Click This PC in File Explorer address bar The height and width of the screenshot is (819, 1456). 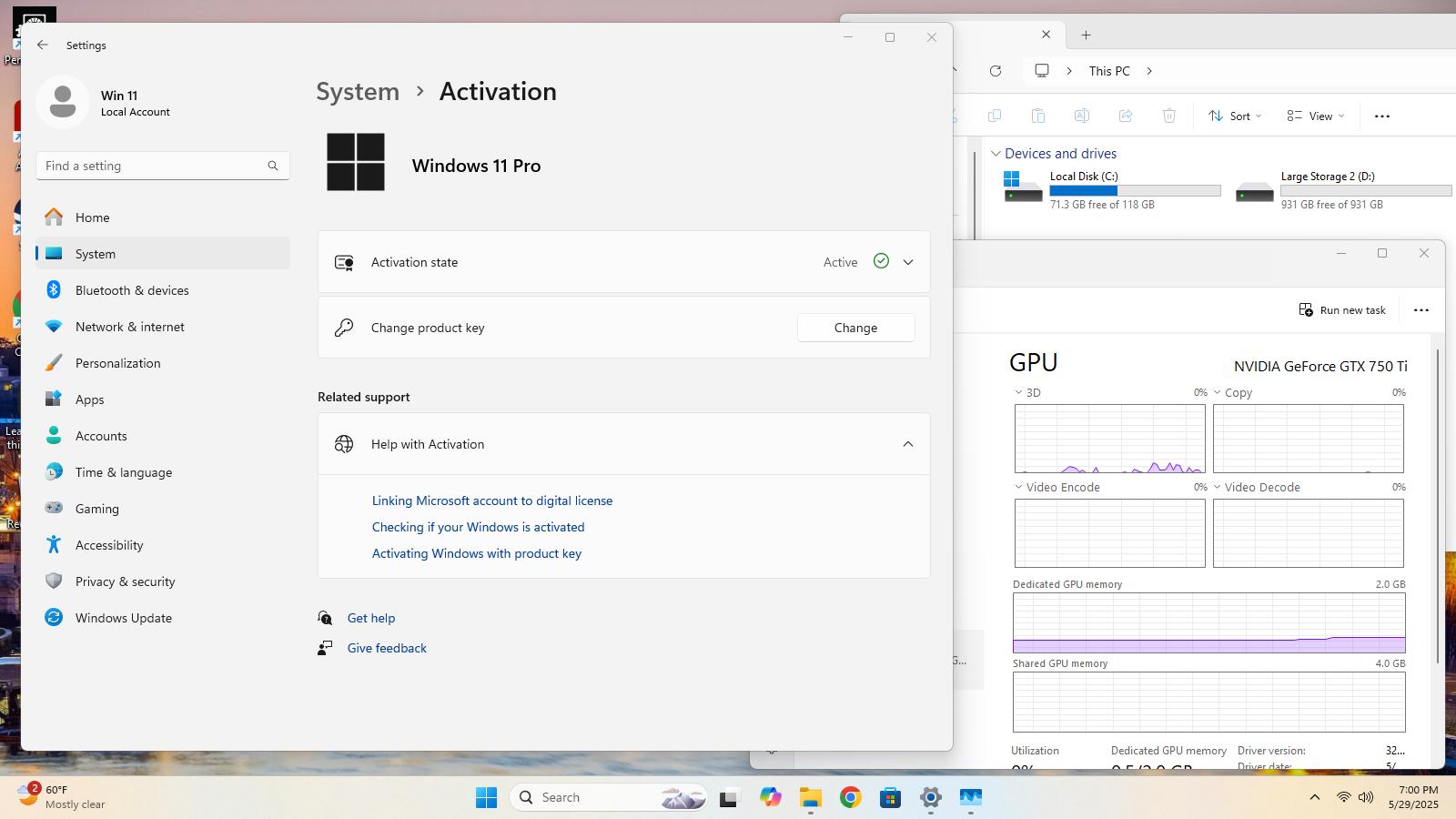click(1109, 71)
